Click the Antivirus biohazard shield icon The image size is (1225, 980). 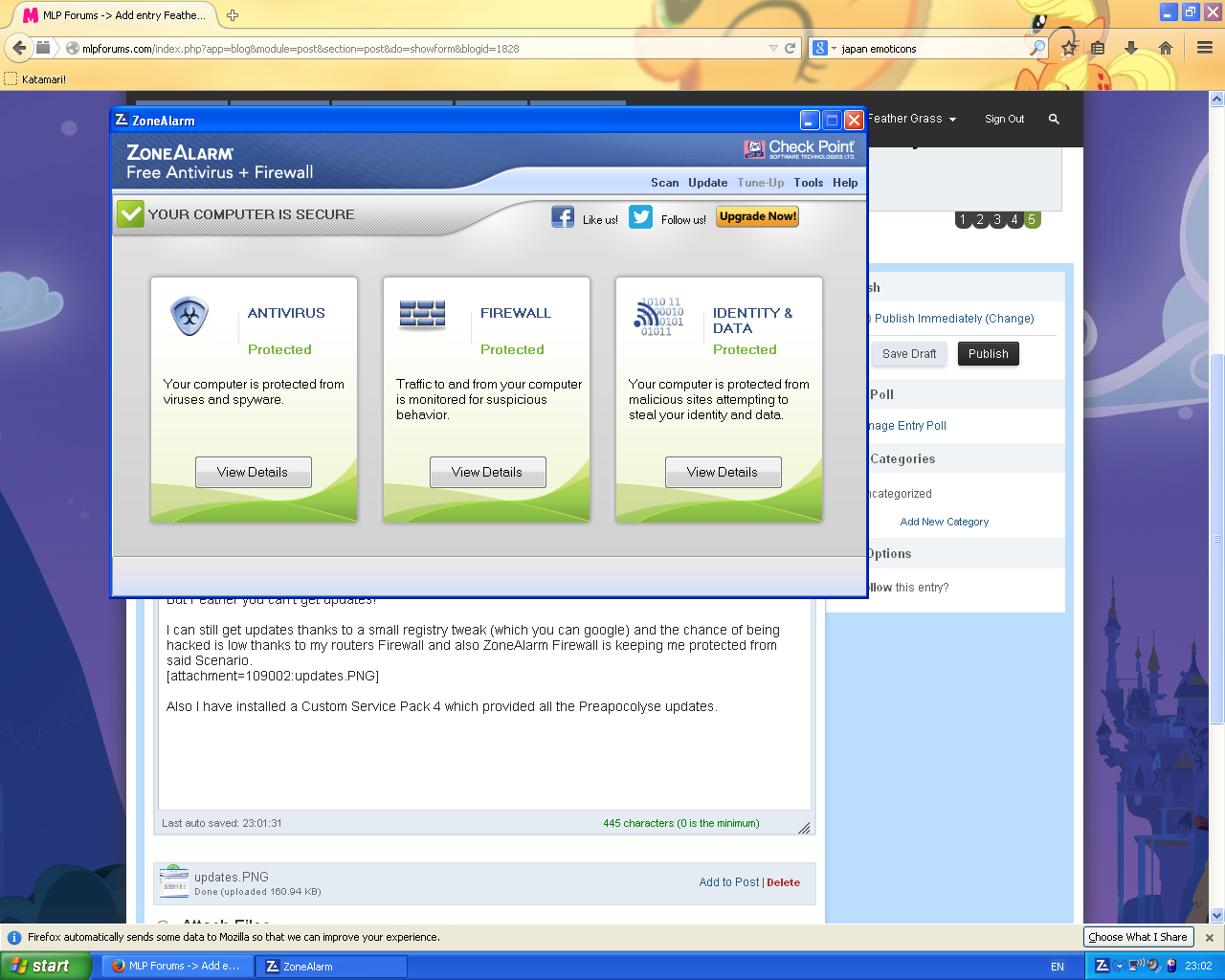coord(189,316)
